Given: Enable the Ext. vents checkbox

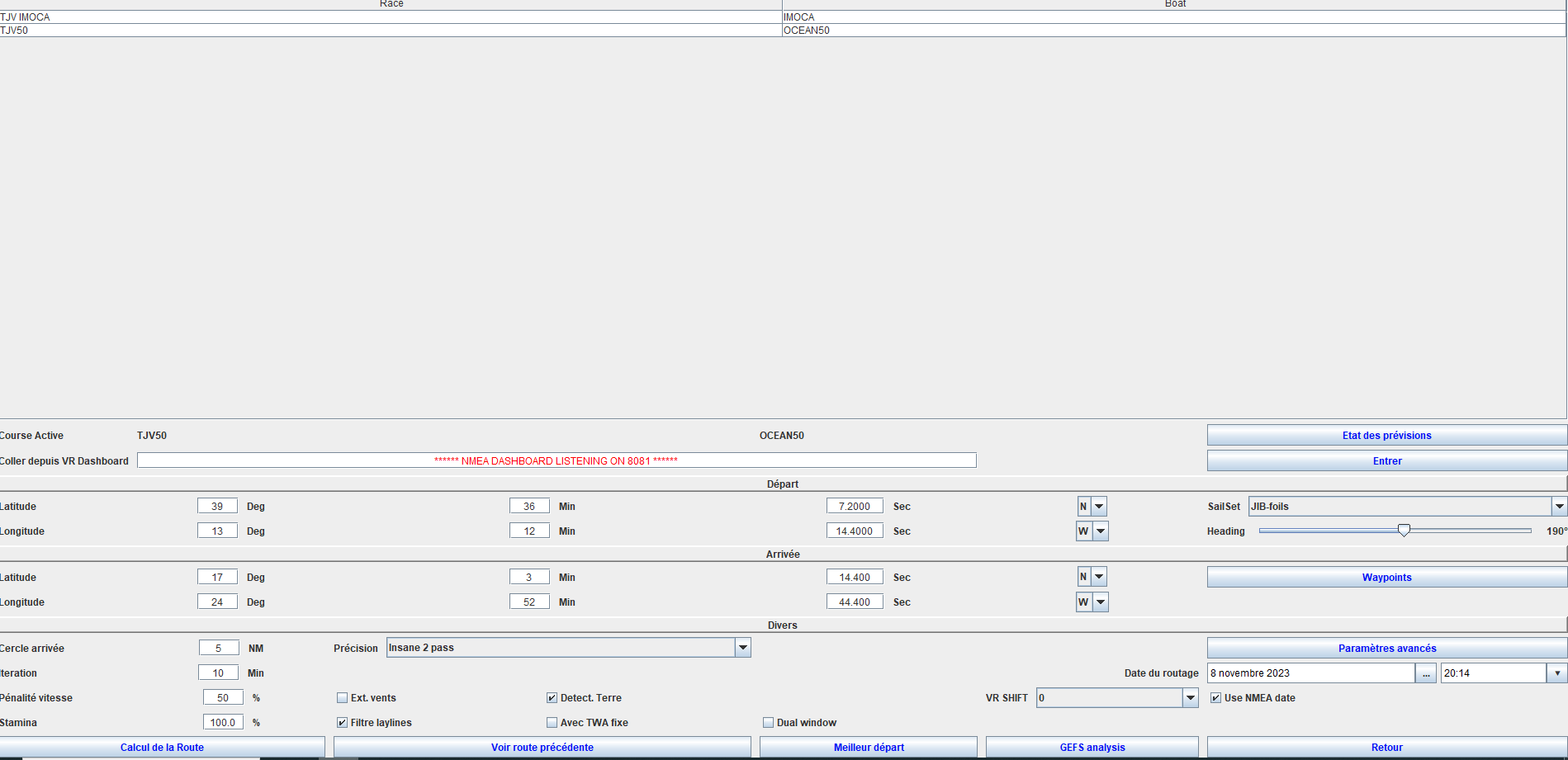Looking at the screenshot, I should click(343, 698).
